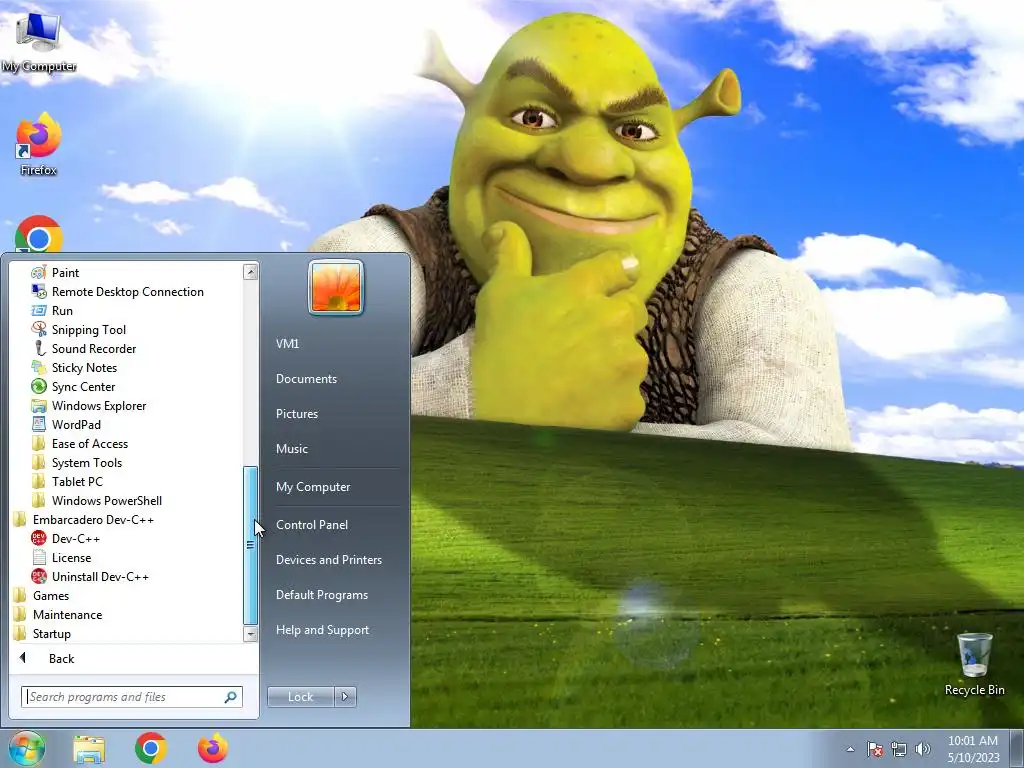Image resolution: width=1024 pixels, height=768 pixels.
Task: Show hidden tray icons arrow
Action: 850,749
